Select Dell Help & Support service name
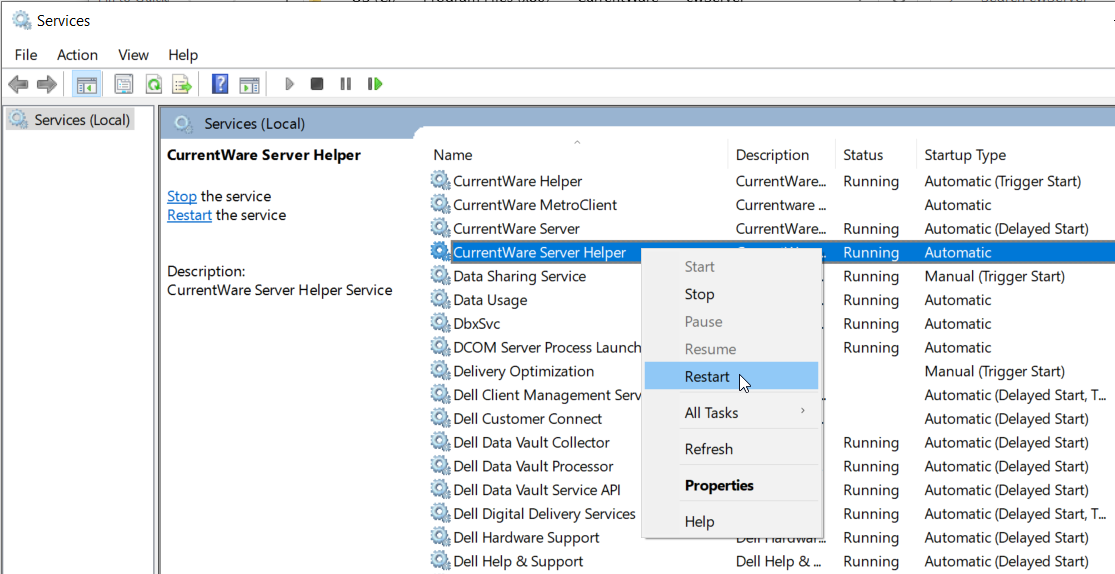Viewport: 1115px width, 574px height. [x=518, y=561]
